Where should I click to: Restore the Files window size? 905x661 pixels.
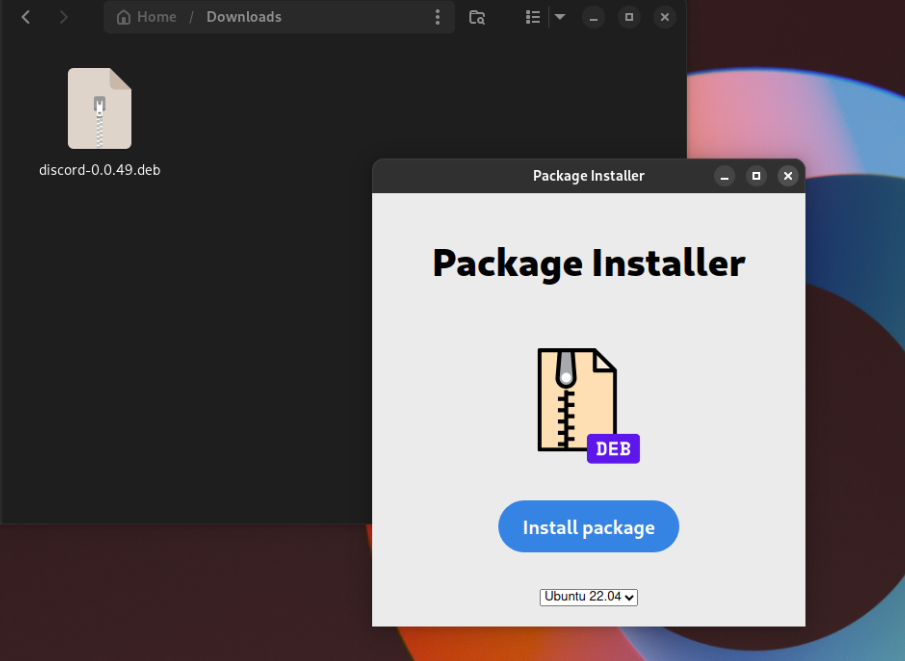click(628, 17)
